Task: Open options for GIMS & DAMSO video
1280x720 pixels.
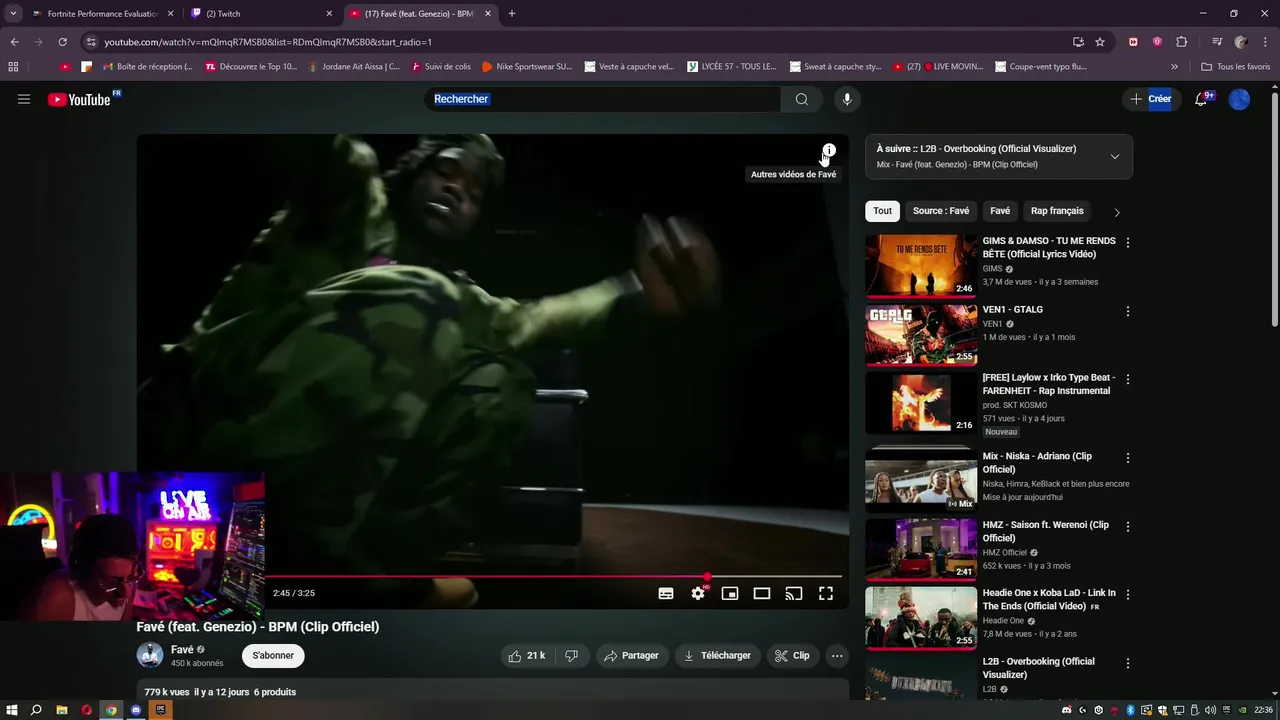Action: pyautogui.click(x=1128, y=242)
